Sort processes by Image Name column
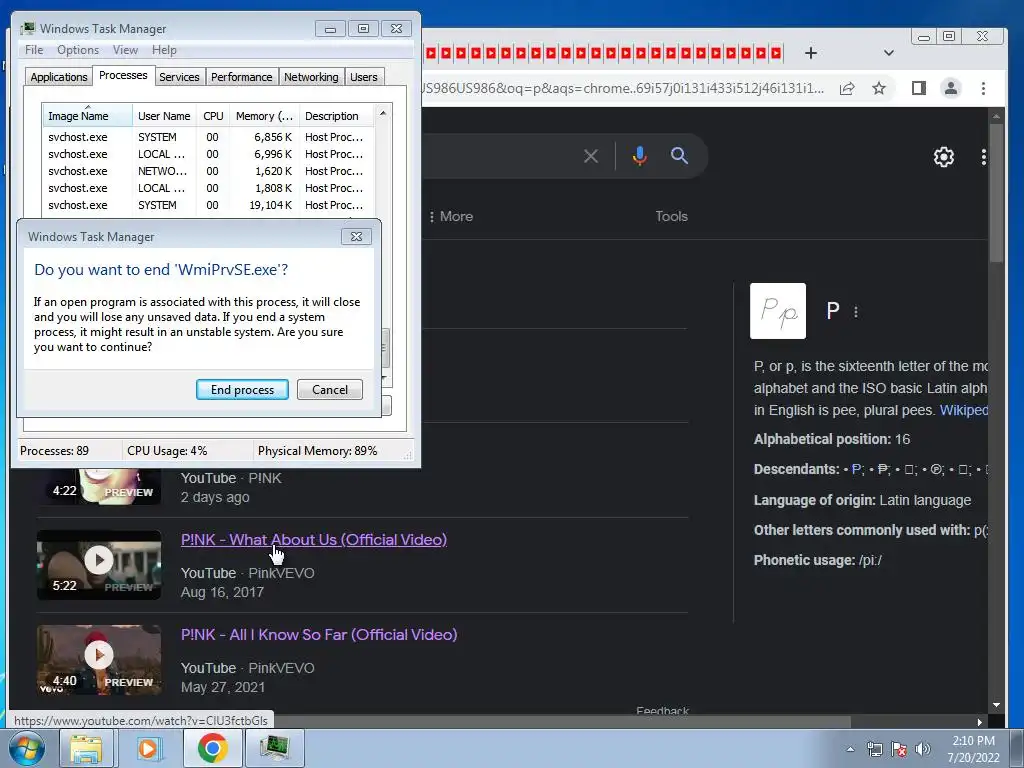 (88, 116)
